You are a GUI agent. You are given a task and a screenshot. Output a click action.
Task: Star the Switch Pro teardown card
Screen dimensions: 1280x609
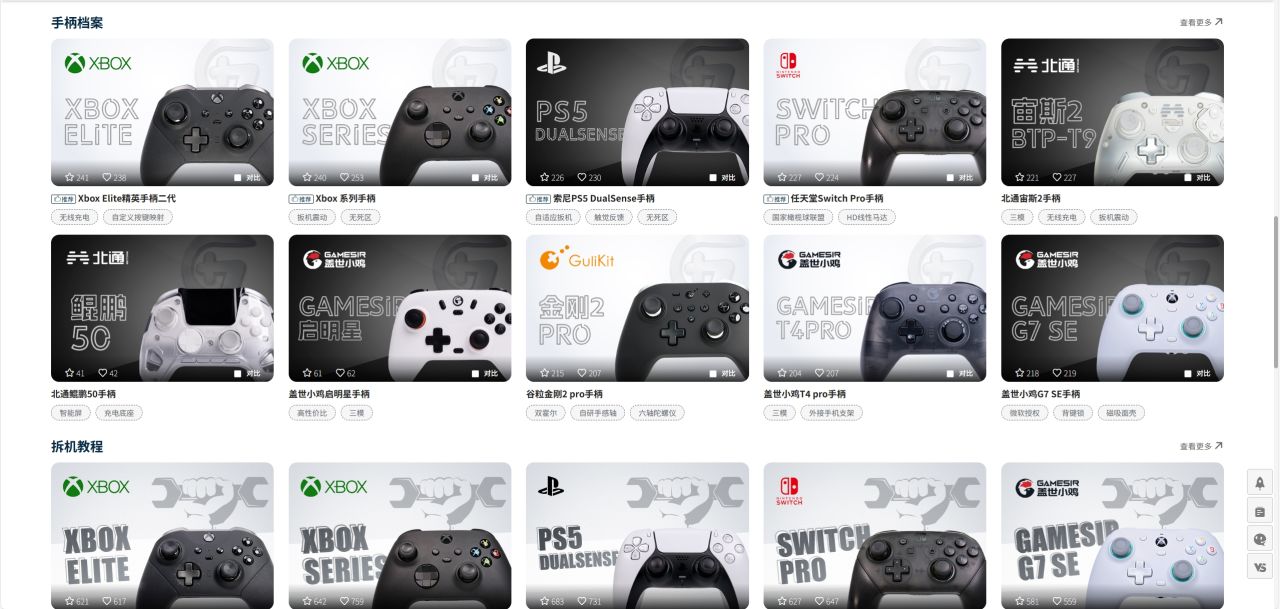click(x=782, y=602)
